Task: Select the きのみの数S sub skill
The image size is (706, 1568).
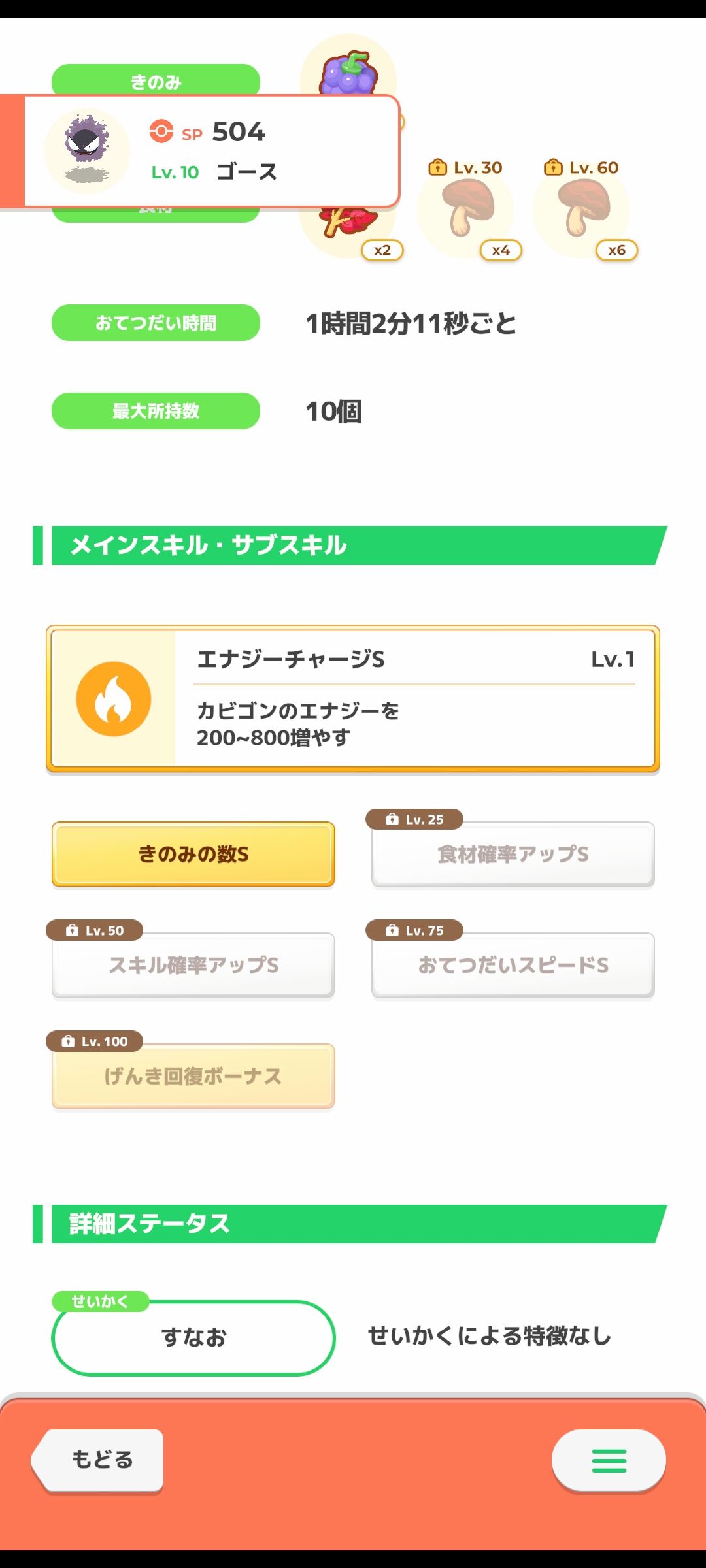Action: coord(193,854)
